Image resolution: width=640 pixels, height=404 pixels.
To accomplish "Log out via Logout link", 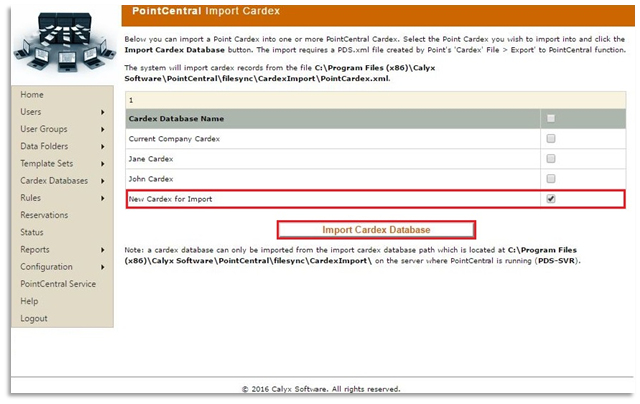I will click(x=33, y=318).
